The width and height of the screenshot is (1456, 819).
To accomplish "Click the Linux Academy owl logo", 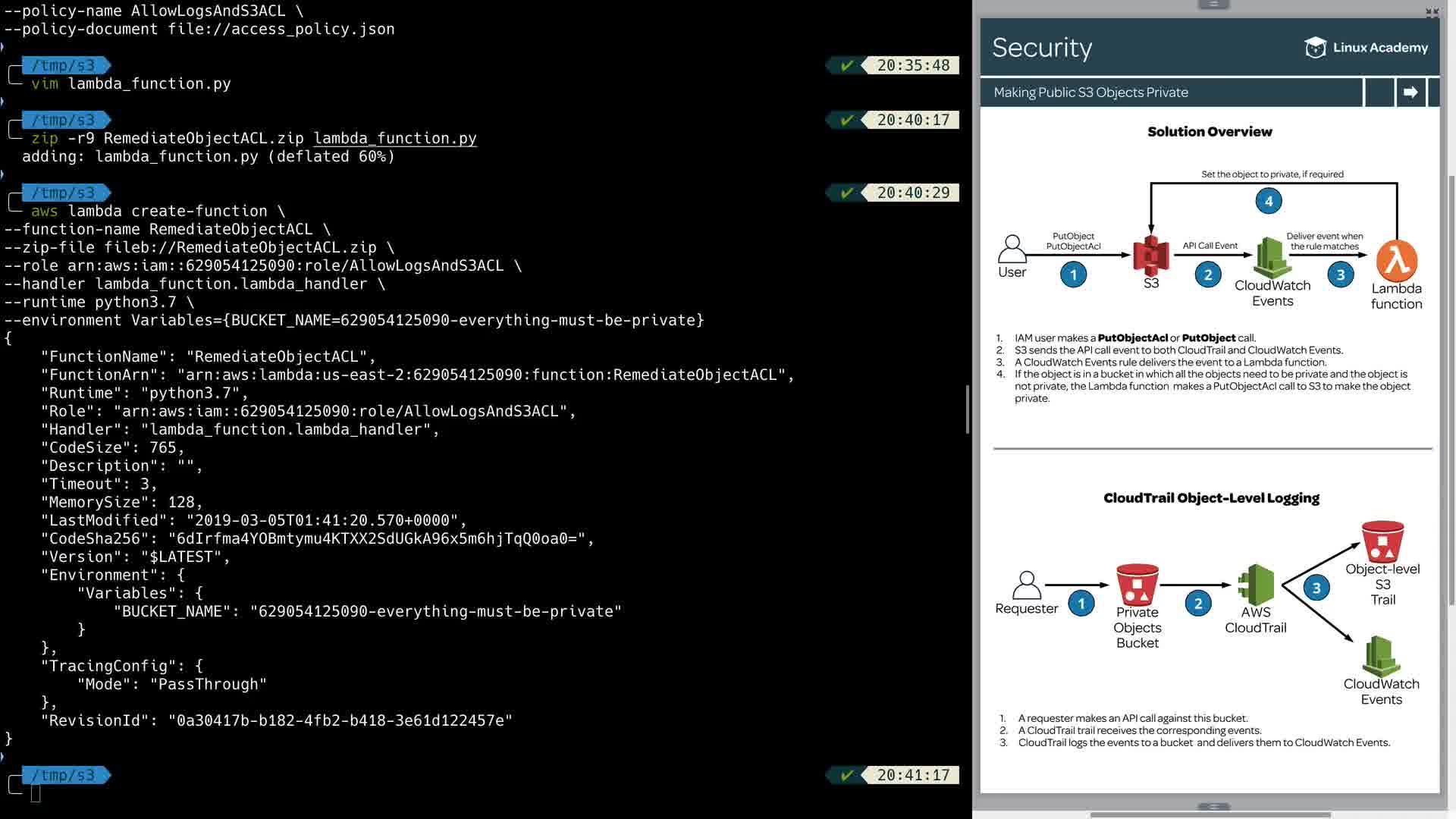I will (1315, 48).
